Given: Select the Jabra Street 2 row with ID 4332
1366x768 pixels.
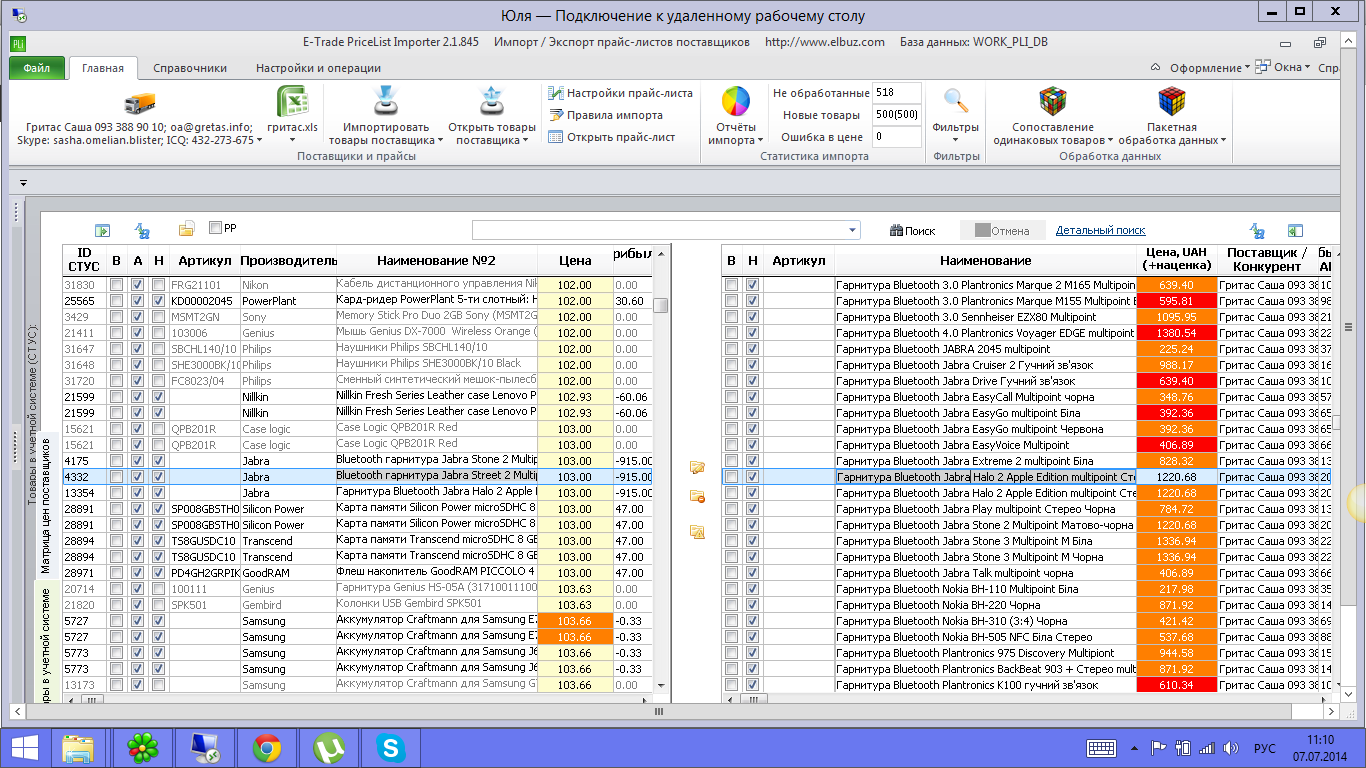Looking at the screenshot, I should pyautogui.click(x=357, y=477).
